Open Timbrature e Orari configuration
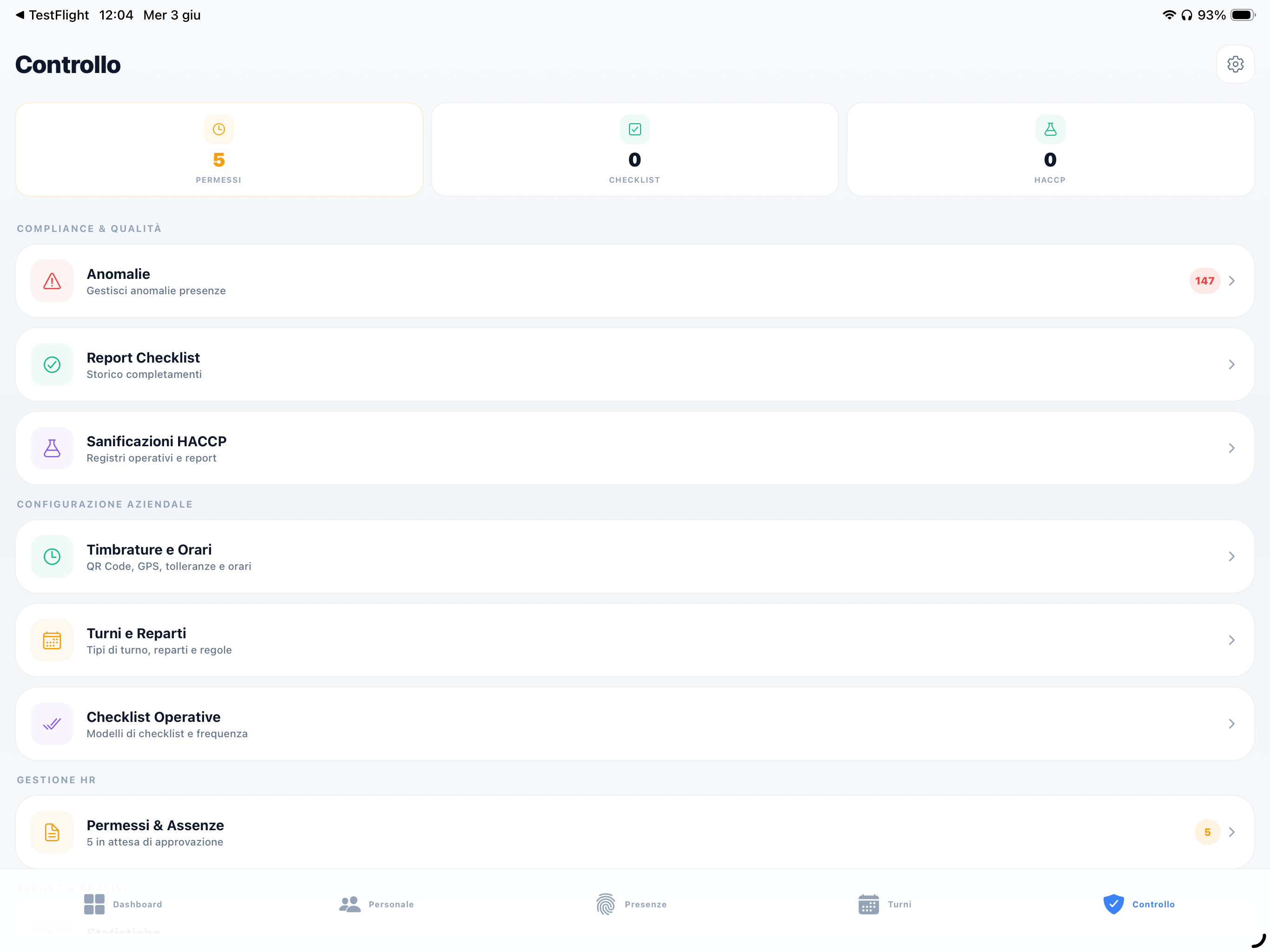The width and height of the screenshot is (1270, 952). [x=635, y=556]
